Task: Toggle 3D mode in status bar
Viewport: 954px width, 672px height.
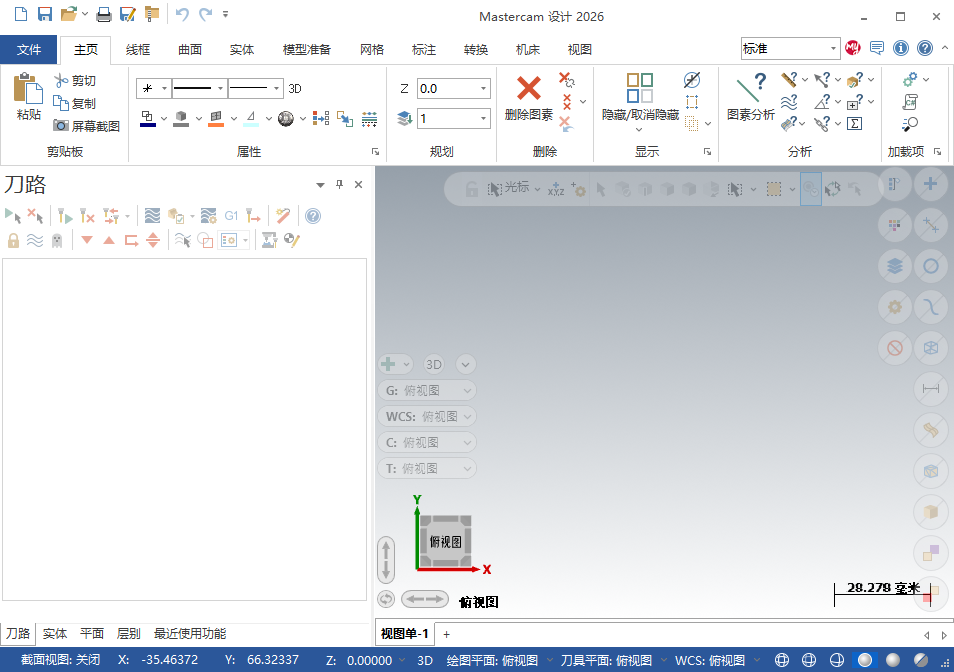Action: point(425,660)
